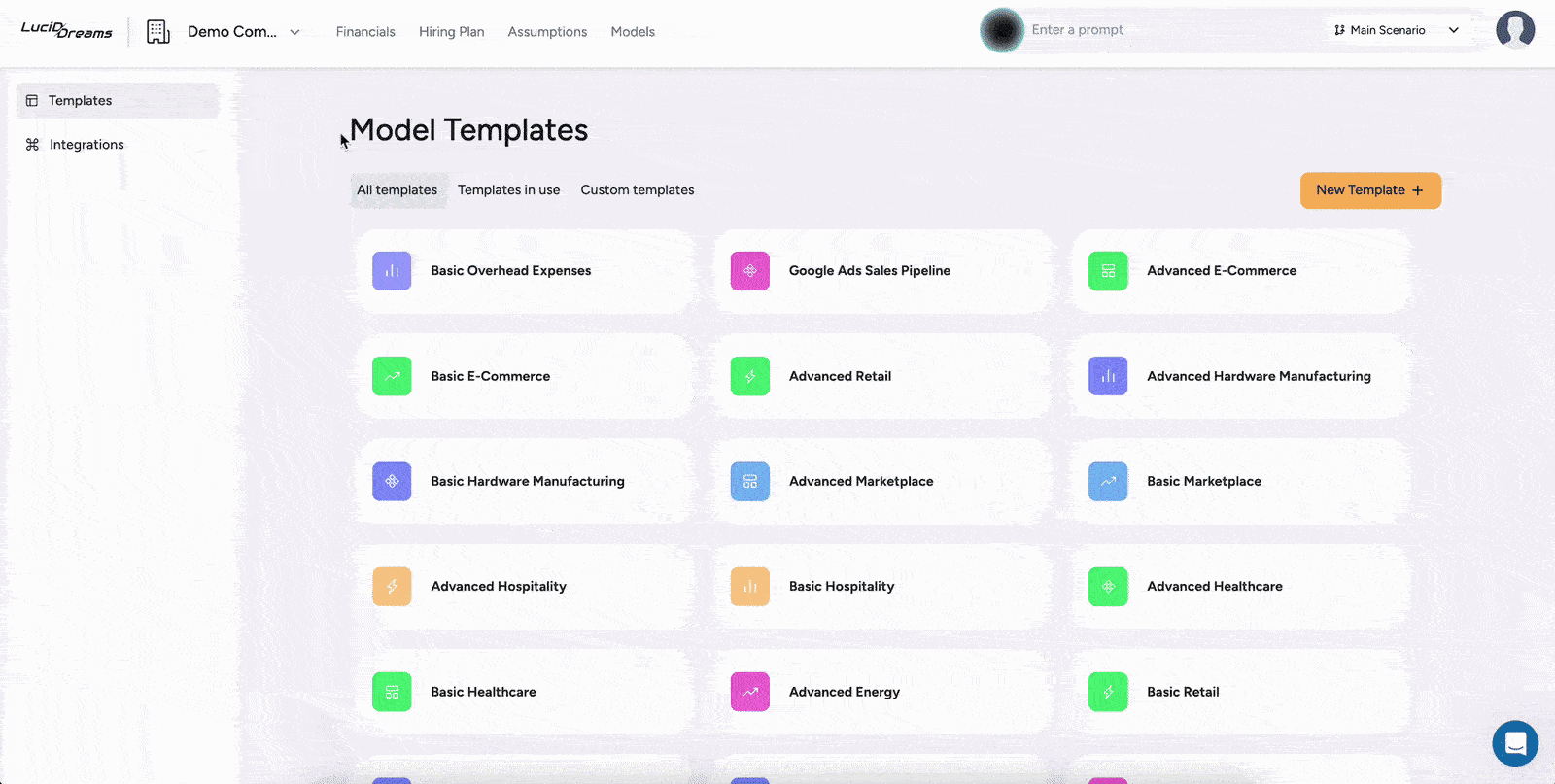The width and height of the screenshot is (1555, 784).
Task: Open the Advanced Hospitality template
Action: pos(525,587)
